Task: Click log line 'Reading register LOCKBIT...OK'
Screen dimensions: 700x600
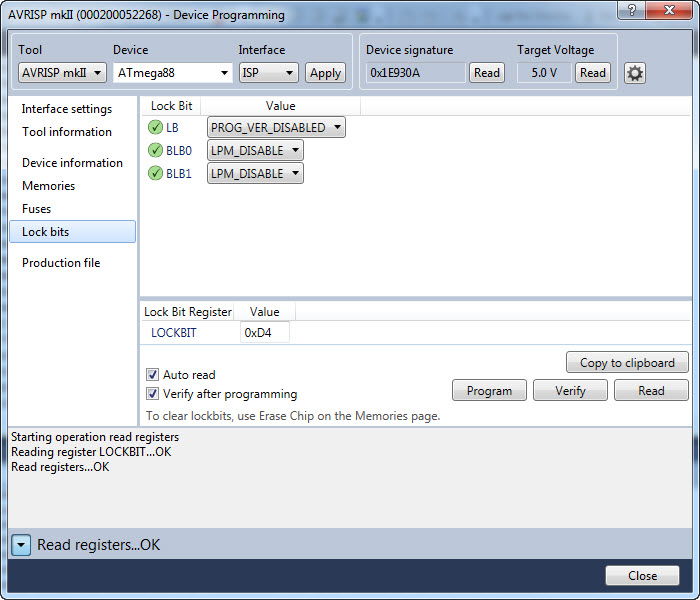Action: click(91, 452)
